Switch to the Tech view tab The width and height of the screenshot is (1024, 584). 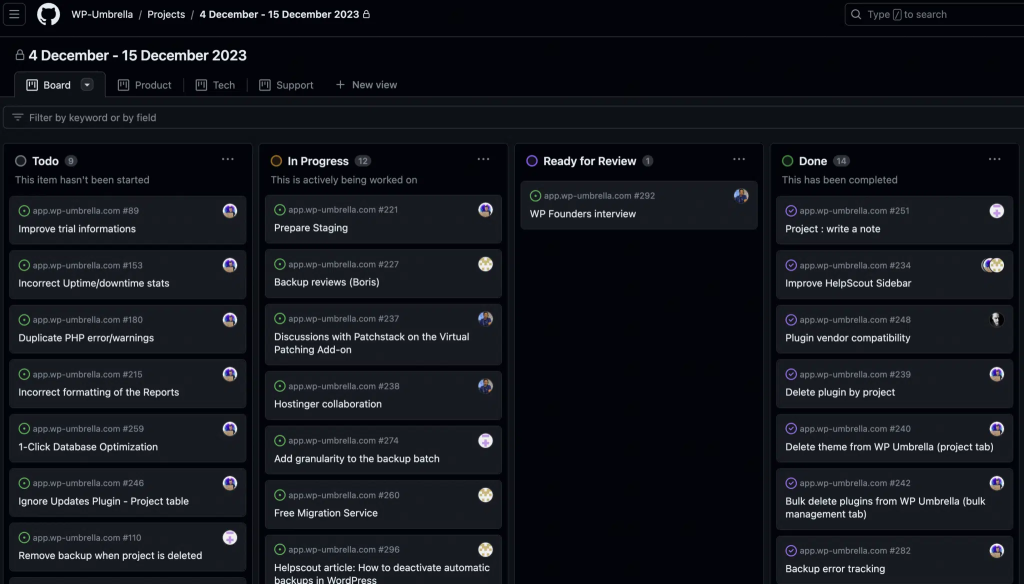click(x=215, y=85)
